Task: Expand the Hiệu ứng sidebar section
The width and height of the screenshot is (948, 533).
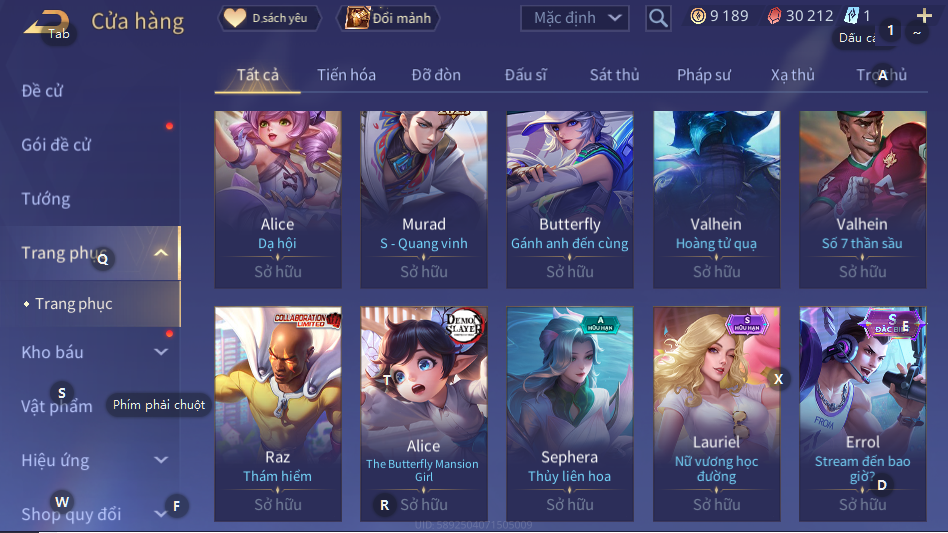Action: (161, 460)
